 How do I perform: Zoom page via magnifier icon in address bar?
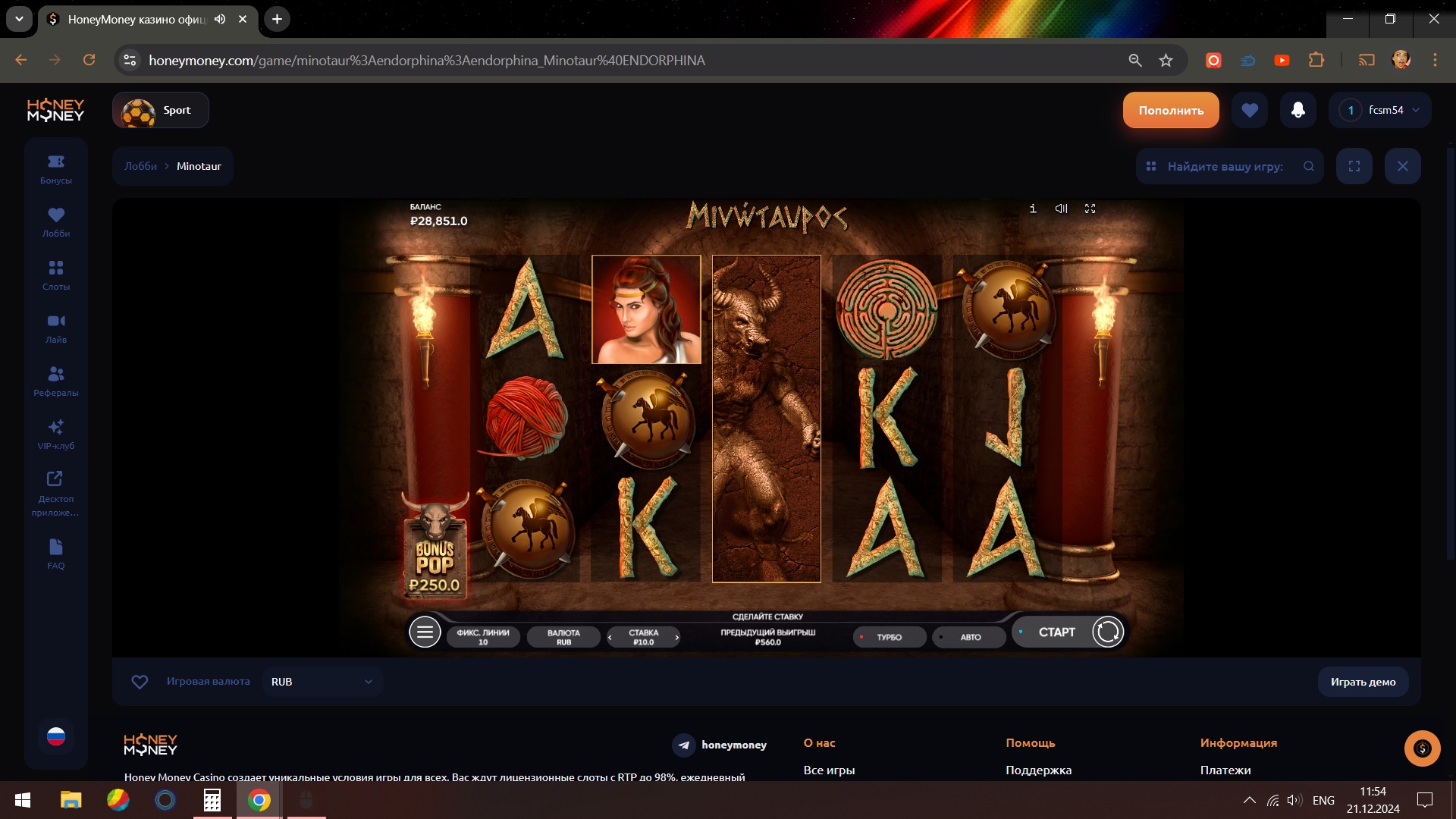(x=1135, y=60)
